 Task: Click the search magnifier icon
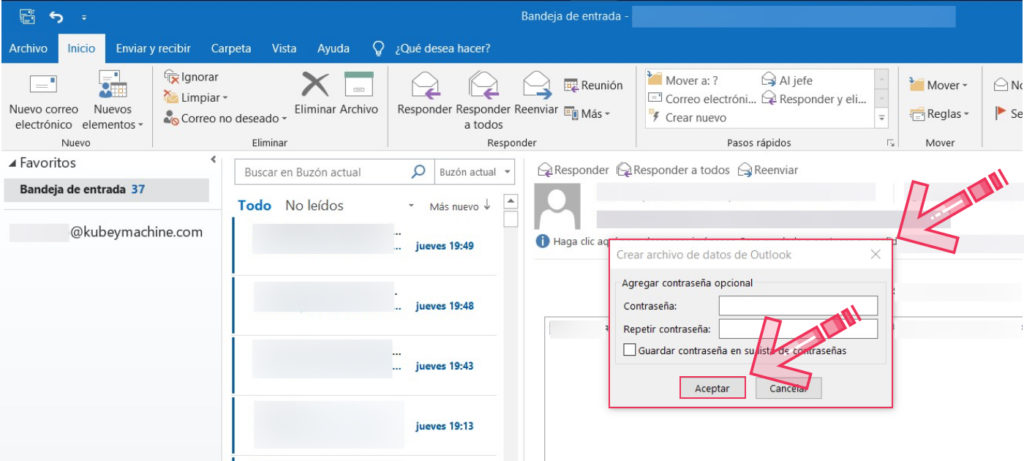(x=419, y=172)
